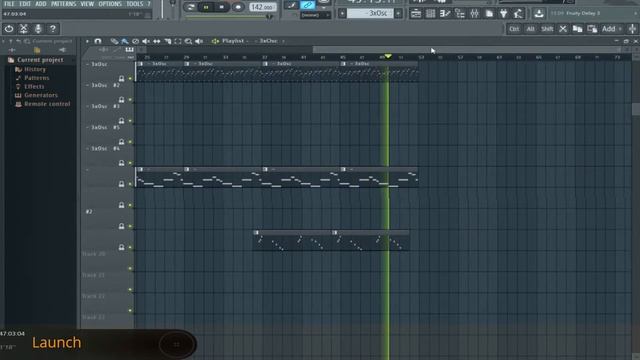
Task: Open the 3xOsc pattern selector
Action: tap(370, 13)
